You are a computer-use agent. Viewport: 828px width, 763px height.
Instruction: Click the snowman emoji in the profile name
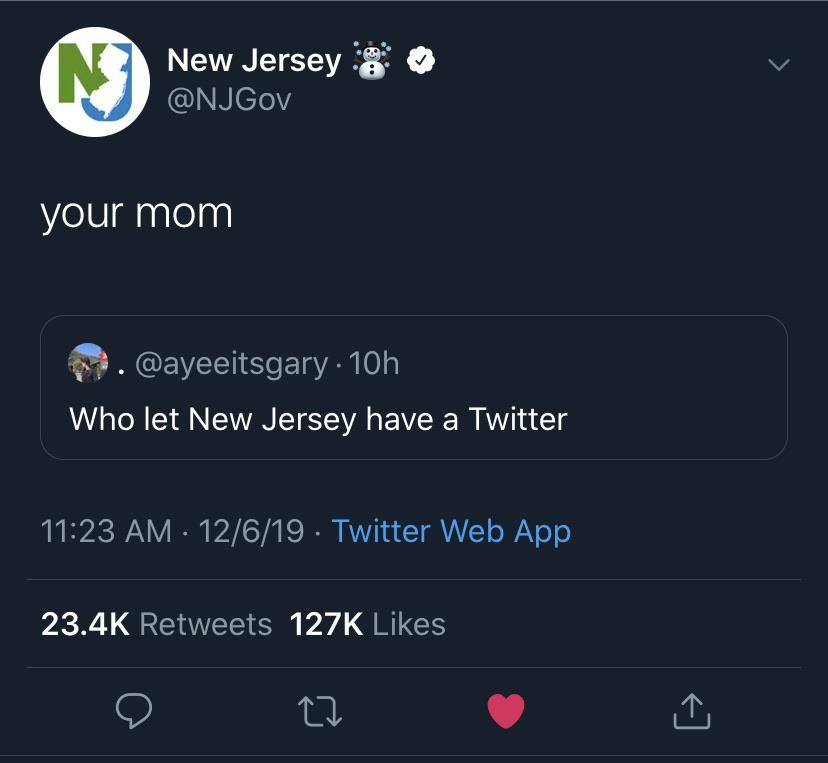click(372, 60)
